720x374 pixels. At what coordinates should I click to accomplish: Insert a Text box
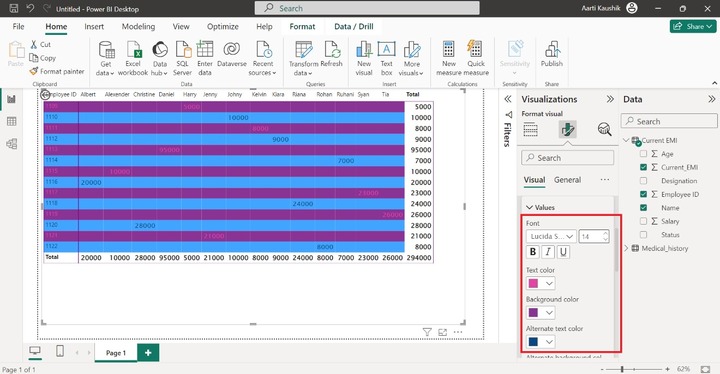[x=387, y=58]
